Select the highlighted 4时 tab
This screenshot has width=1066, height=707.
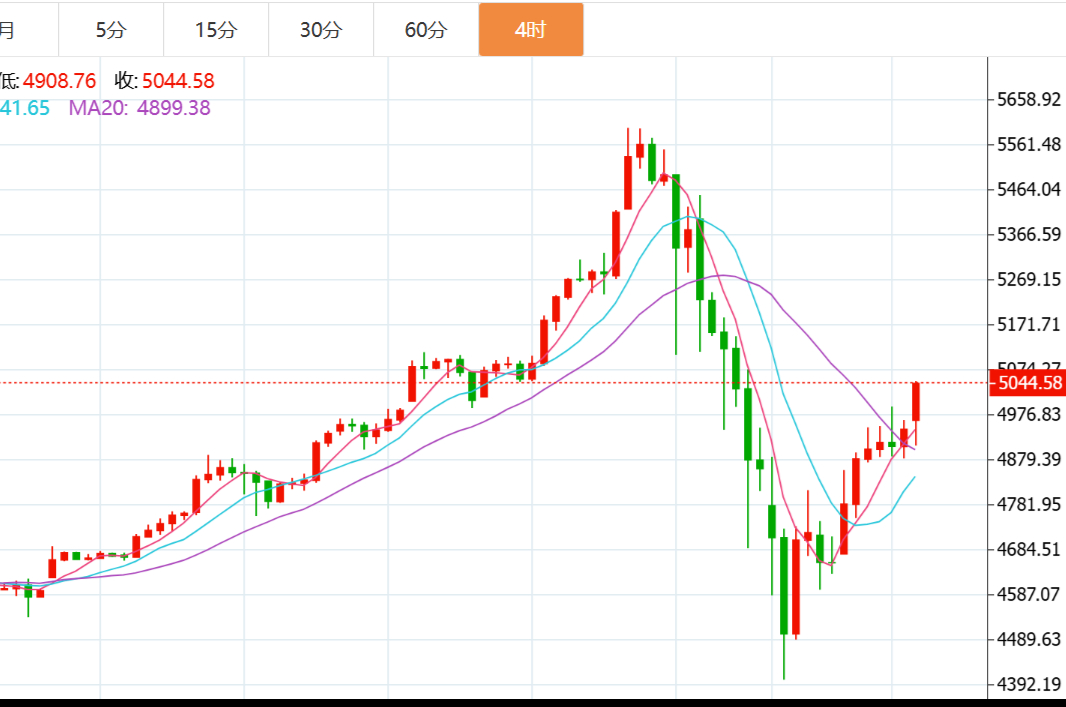[x=531, y=30]
